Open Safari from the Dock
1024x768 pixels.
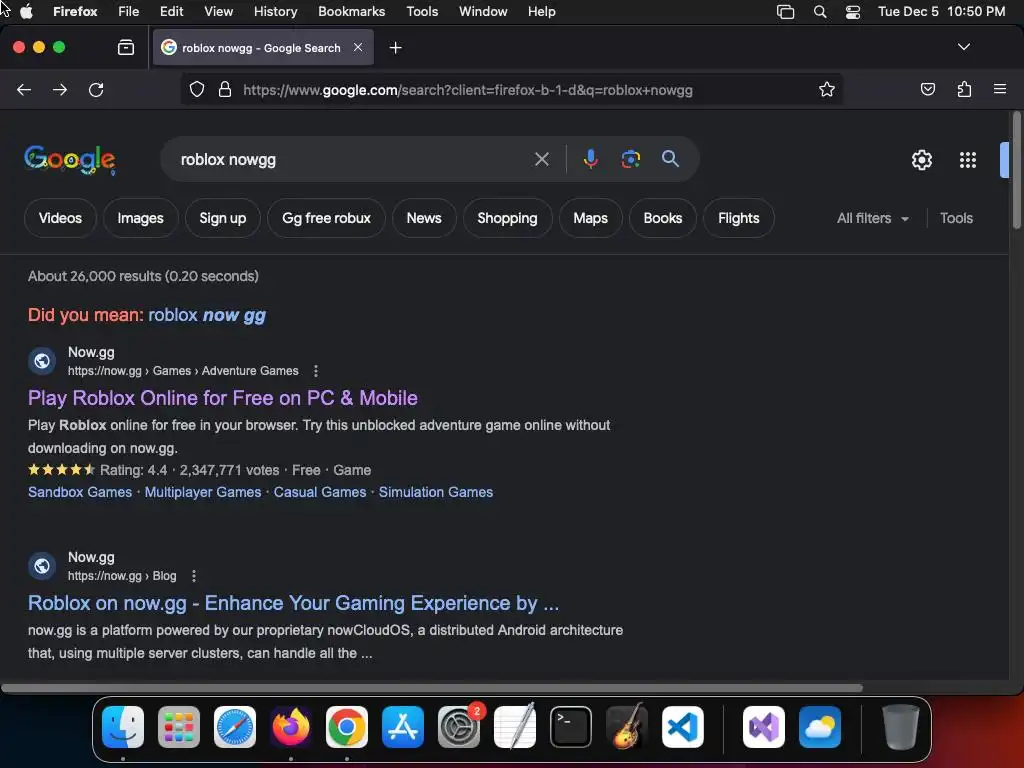pyautogui.click(x=235, y=727)
